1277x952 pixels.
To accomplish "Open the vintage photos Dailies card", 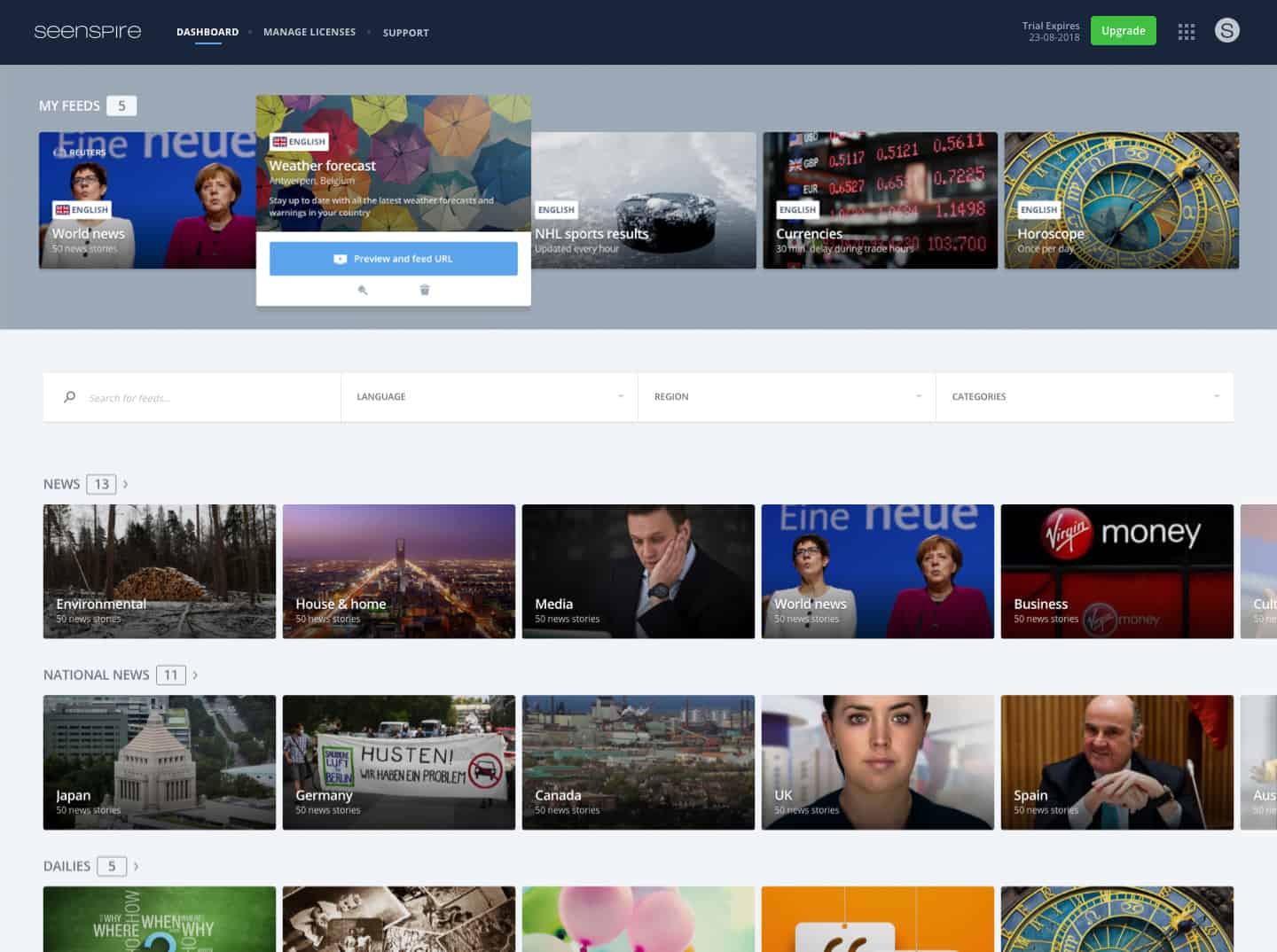I will (399, 919).
